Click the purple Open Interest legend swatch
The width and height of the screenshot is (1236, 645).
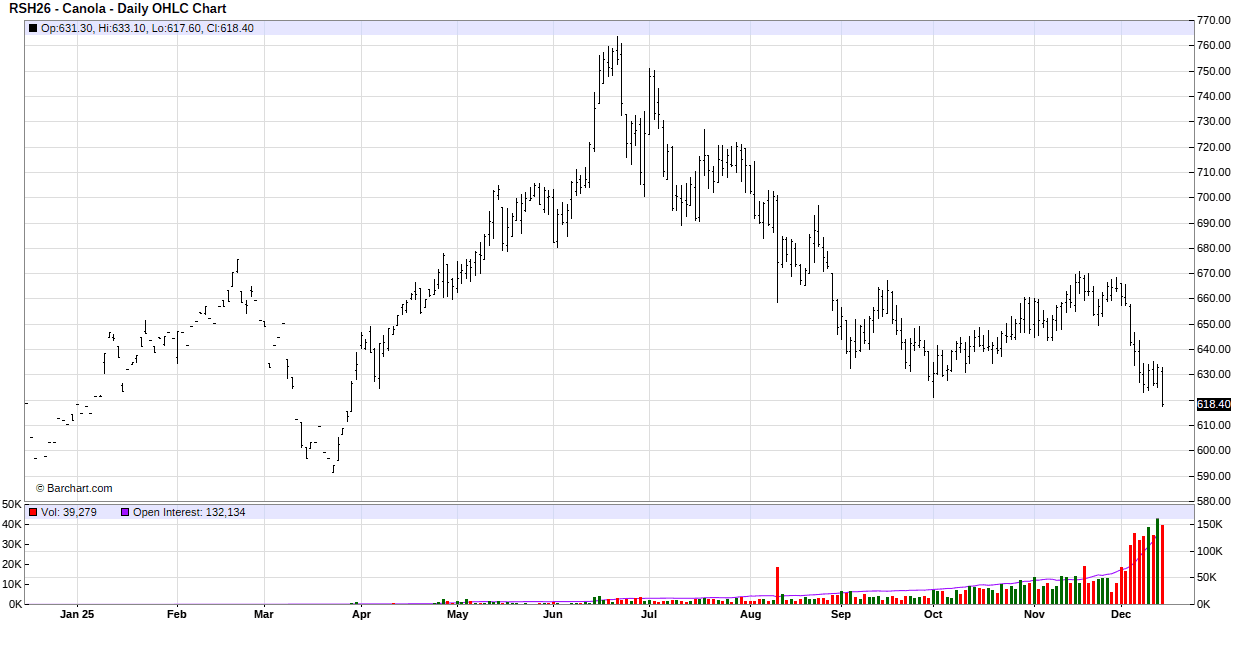[125, 512]
